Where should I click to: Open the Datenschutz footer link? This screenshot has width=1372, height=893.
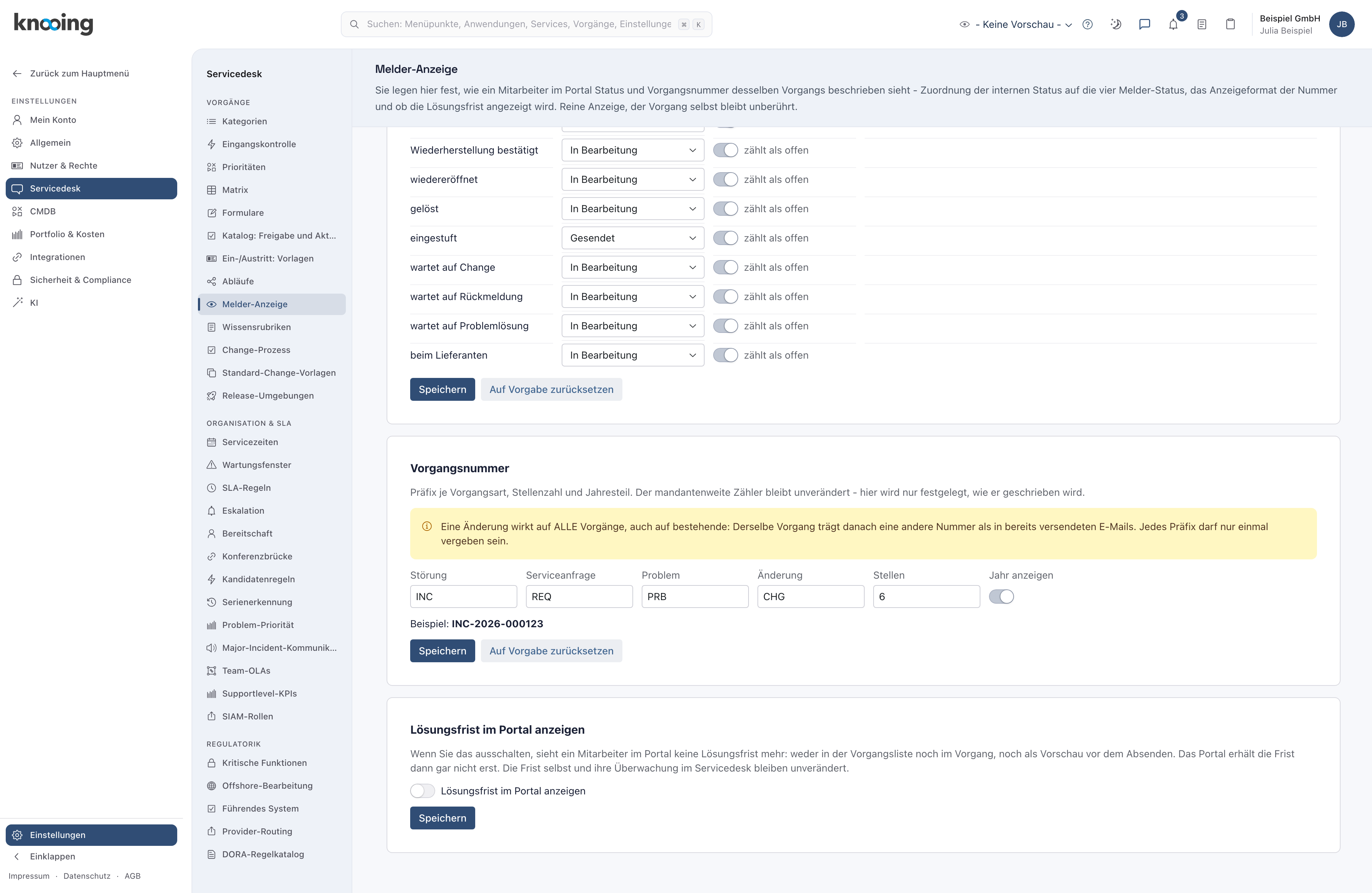pyautogui.click(x=86, y=876)
